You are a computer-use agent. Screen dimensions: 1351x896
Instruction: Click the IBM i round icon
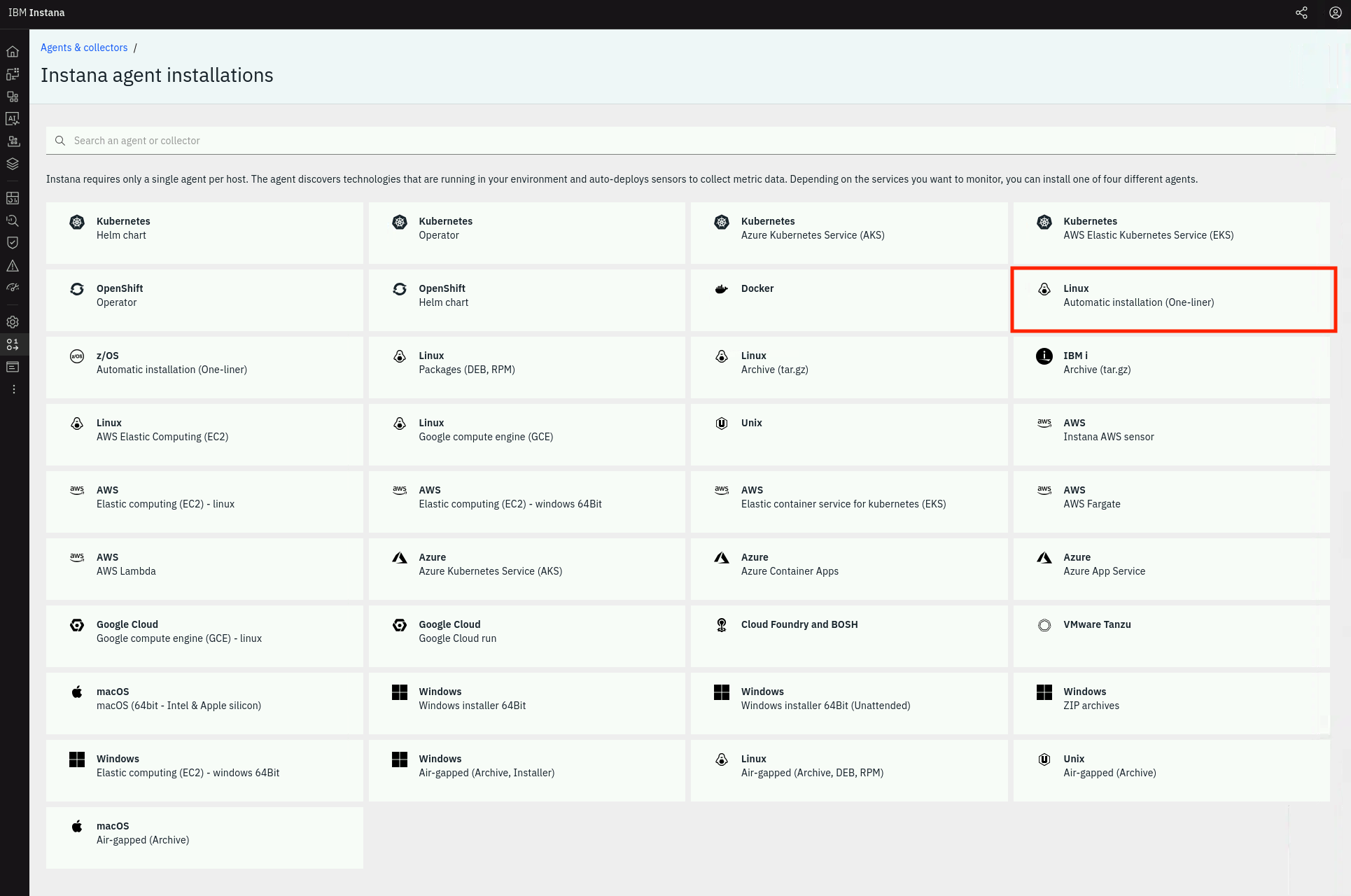(x=1044, y=356)
